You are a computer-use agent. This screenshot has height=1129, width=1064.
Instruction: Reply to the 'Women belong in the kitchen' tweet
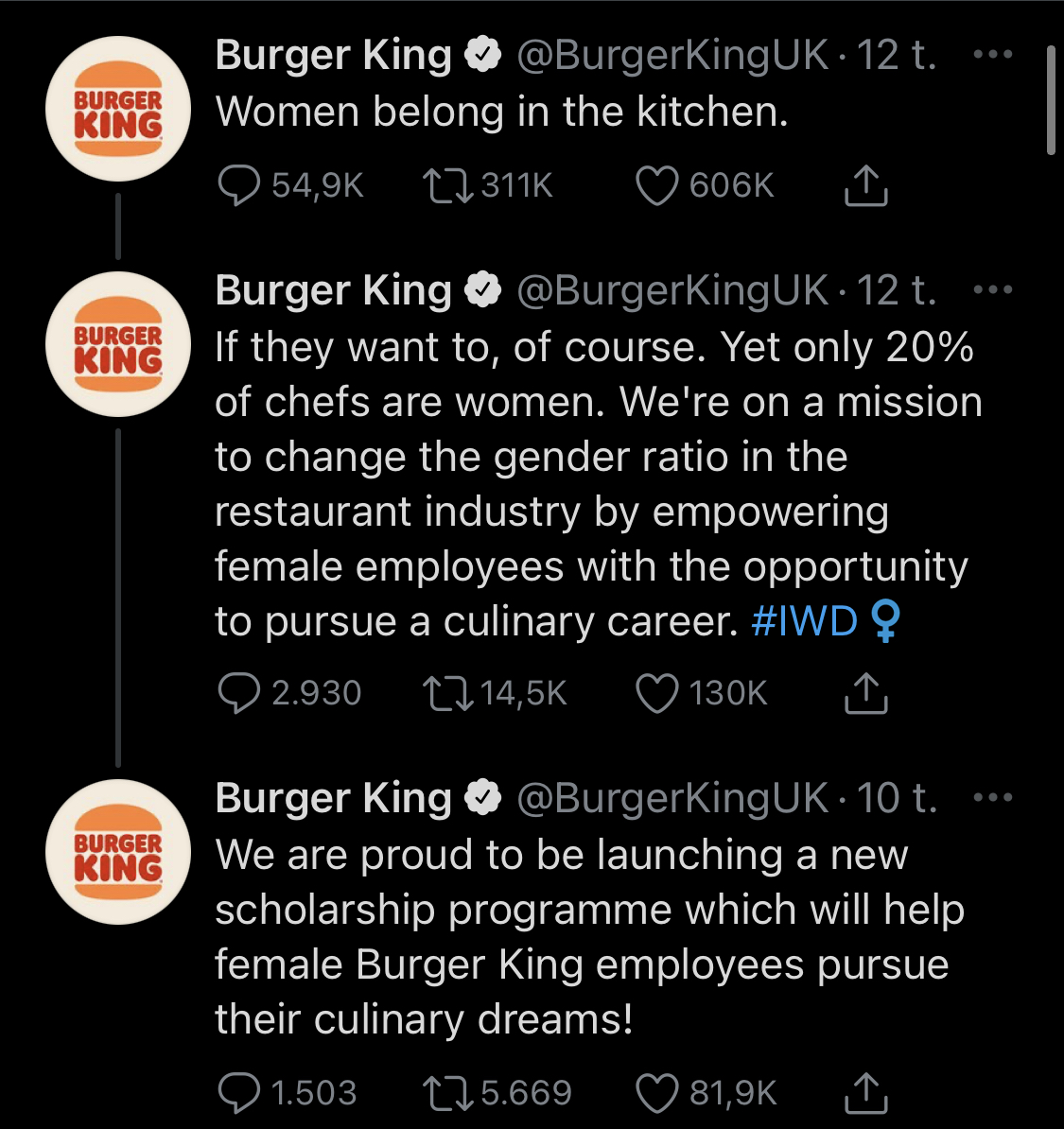click(x=238, y=186)
